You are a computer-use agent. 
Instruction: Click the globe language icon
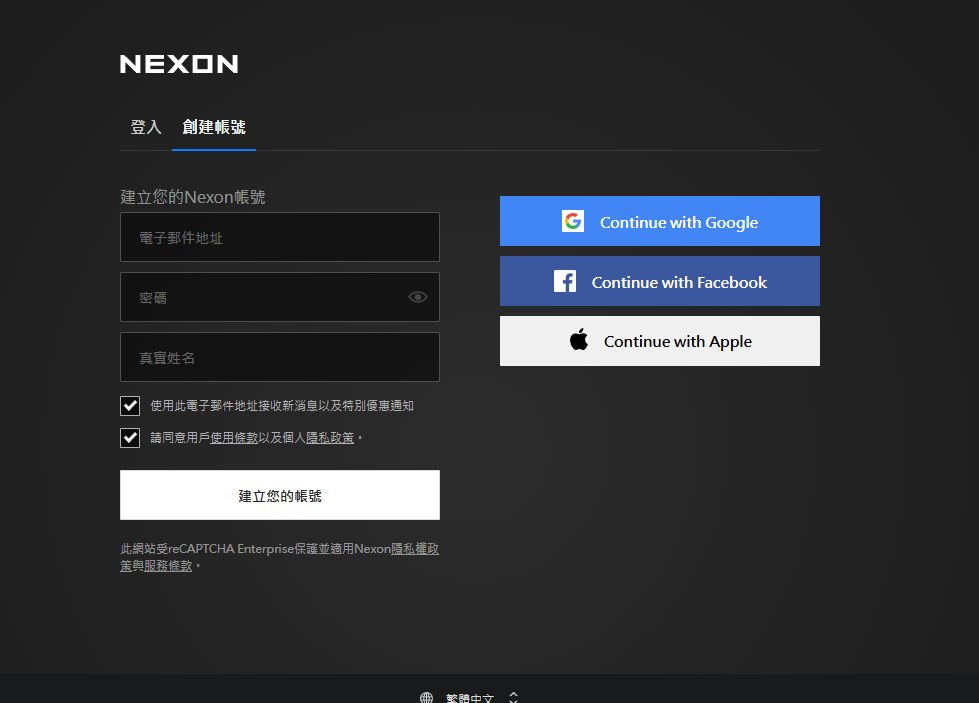(426, 697)
